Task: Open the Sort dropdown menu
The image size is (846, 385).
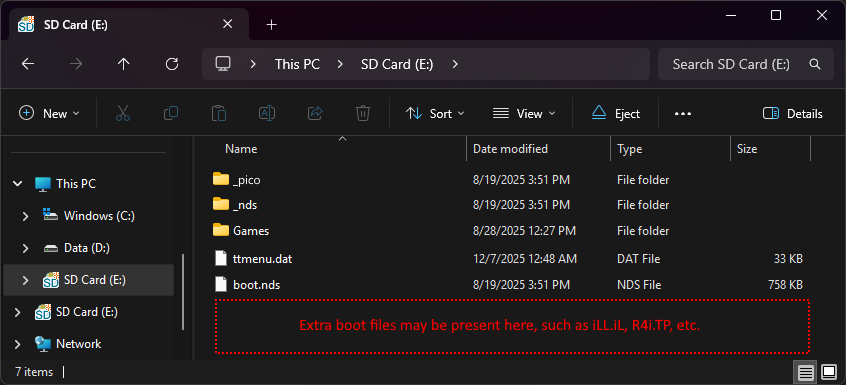Action: (435, 114)
